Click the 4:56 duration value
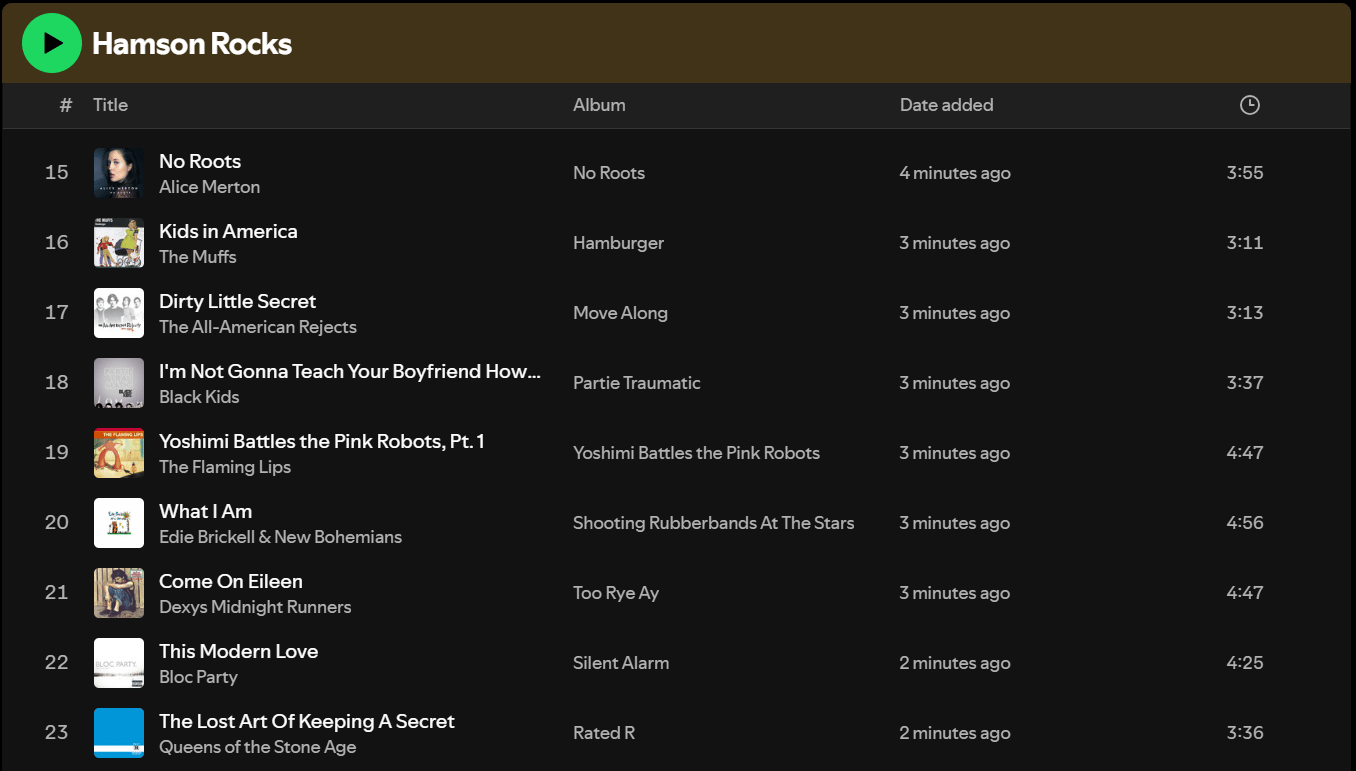 (1245, 523)
